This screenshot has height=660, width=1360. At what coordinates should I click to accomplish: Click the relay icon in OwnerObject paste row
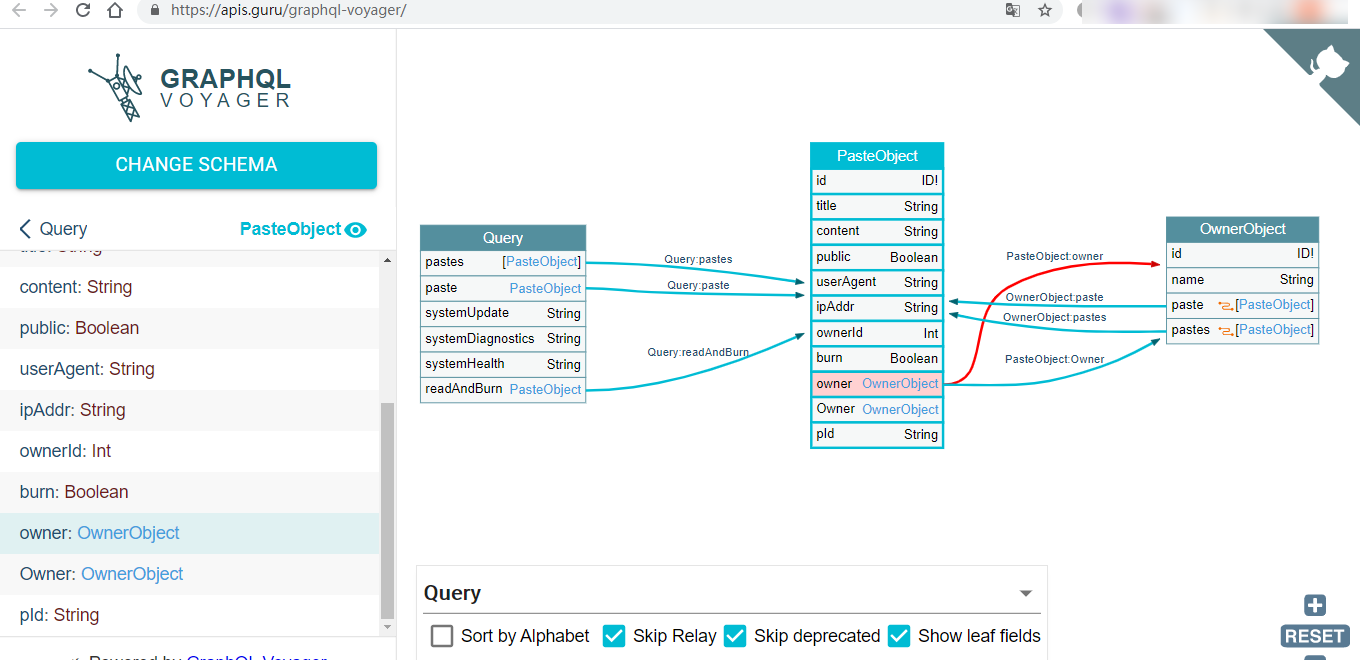click(1225, 305)
